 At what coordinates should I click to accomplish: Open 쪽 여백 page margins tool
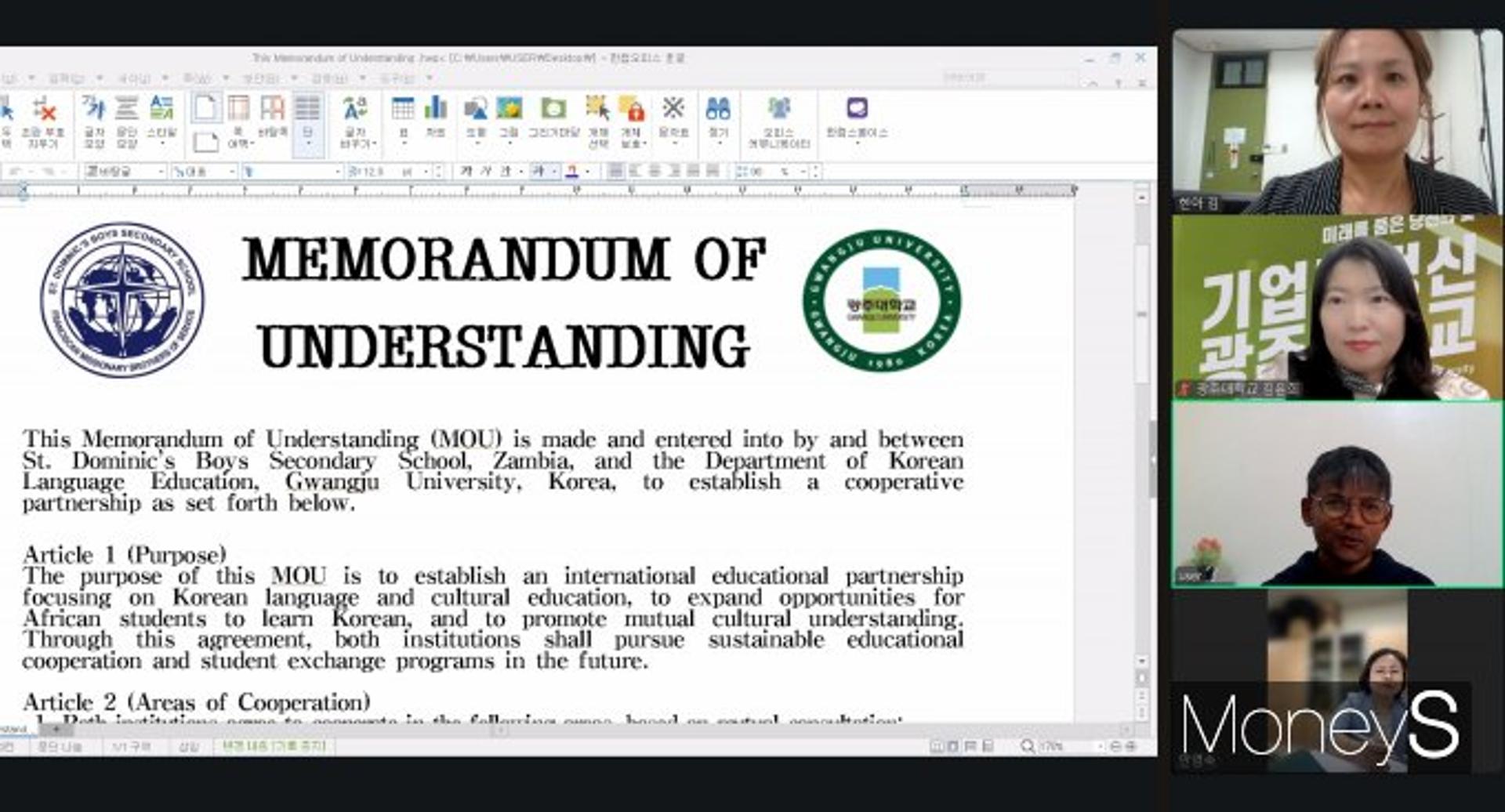click(x=238, y=121)
